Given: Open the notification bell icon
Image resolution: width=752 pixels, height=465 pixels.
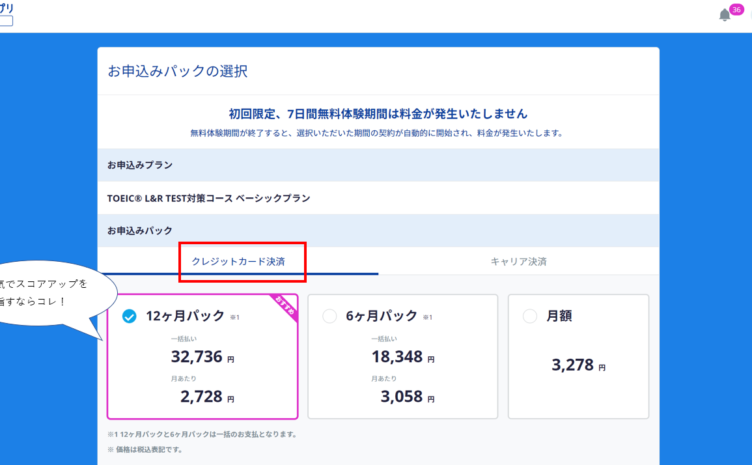Looking at the screenshot, I should (724, 15).
